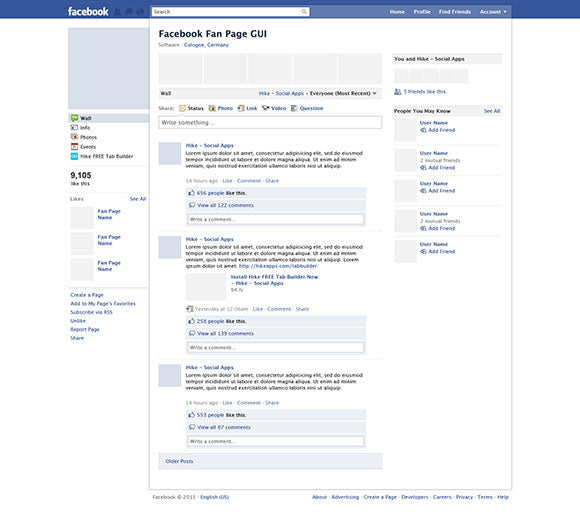Click Unlike in left sidebar

pyautogui.click(x=78, y=321)
